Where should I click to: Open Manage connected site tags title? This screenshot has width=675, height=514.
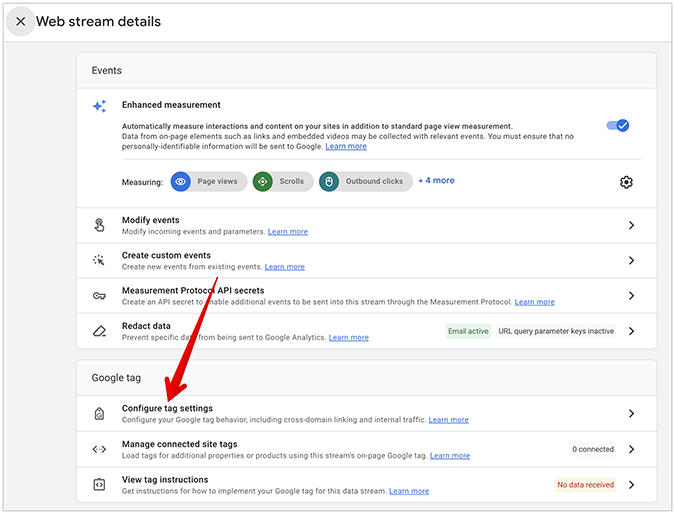[x=180, y=444]
